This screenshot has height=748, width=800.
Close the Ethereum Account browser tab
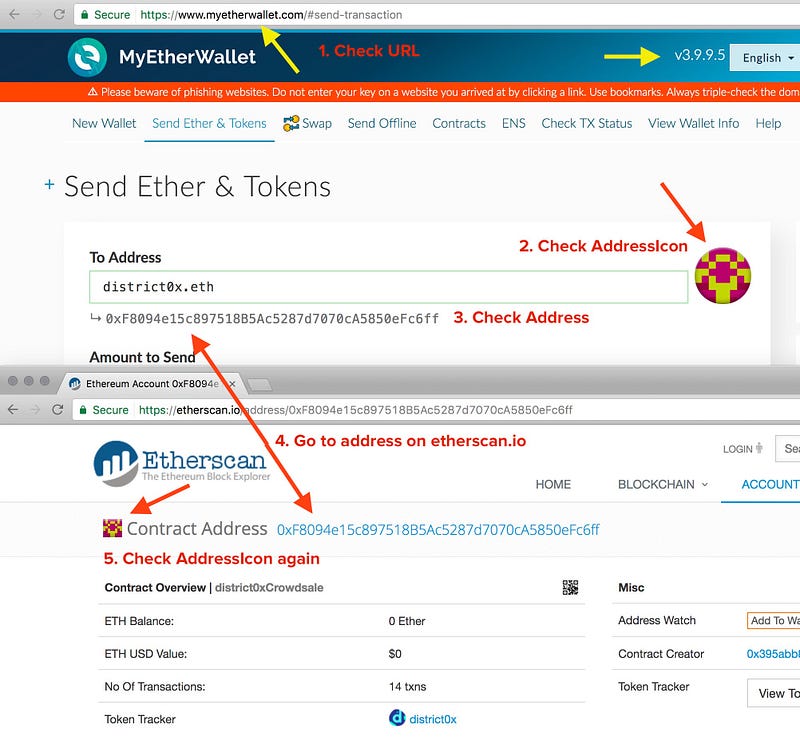coord(232,384)
